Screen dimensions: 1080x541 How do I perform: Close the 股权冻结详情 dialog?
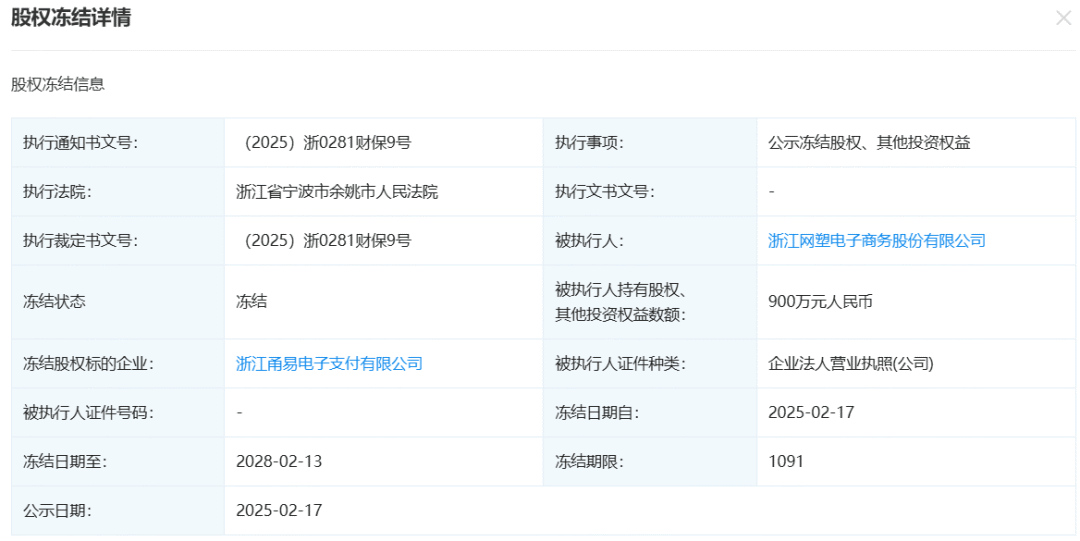click(x=1063, y=18)
